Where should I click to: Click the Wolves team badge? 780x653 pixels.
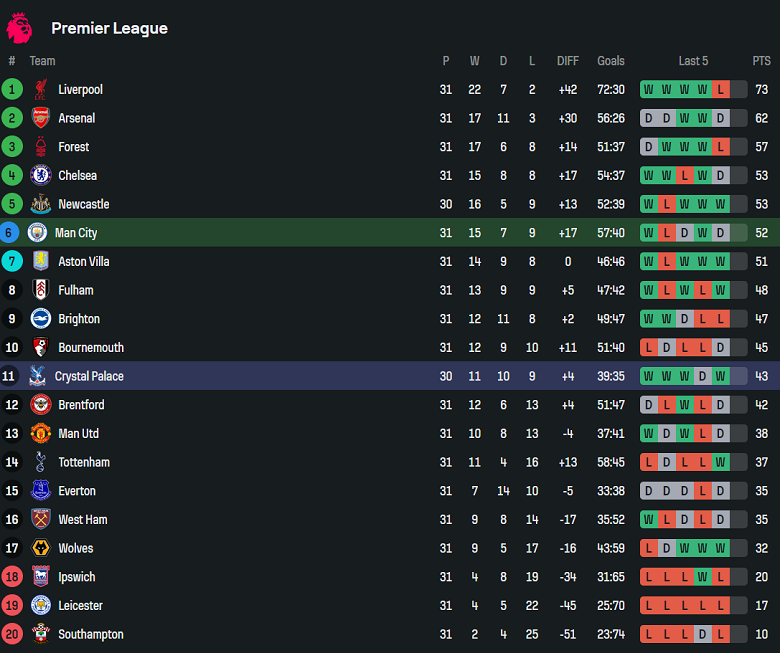[41, 548]
